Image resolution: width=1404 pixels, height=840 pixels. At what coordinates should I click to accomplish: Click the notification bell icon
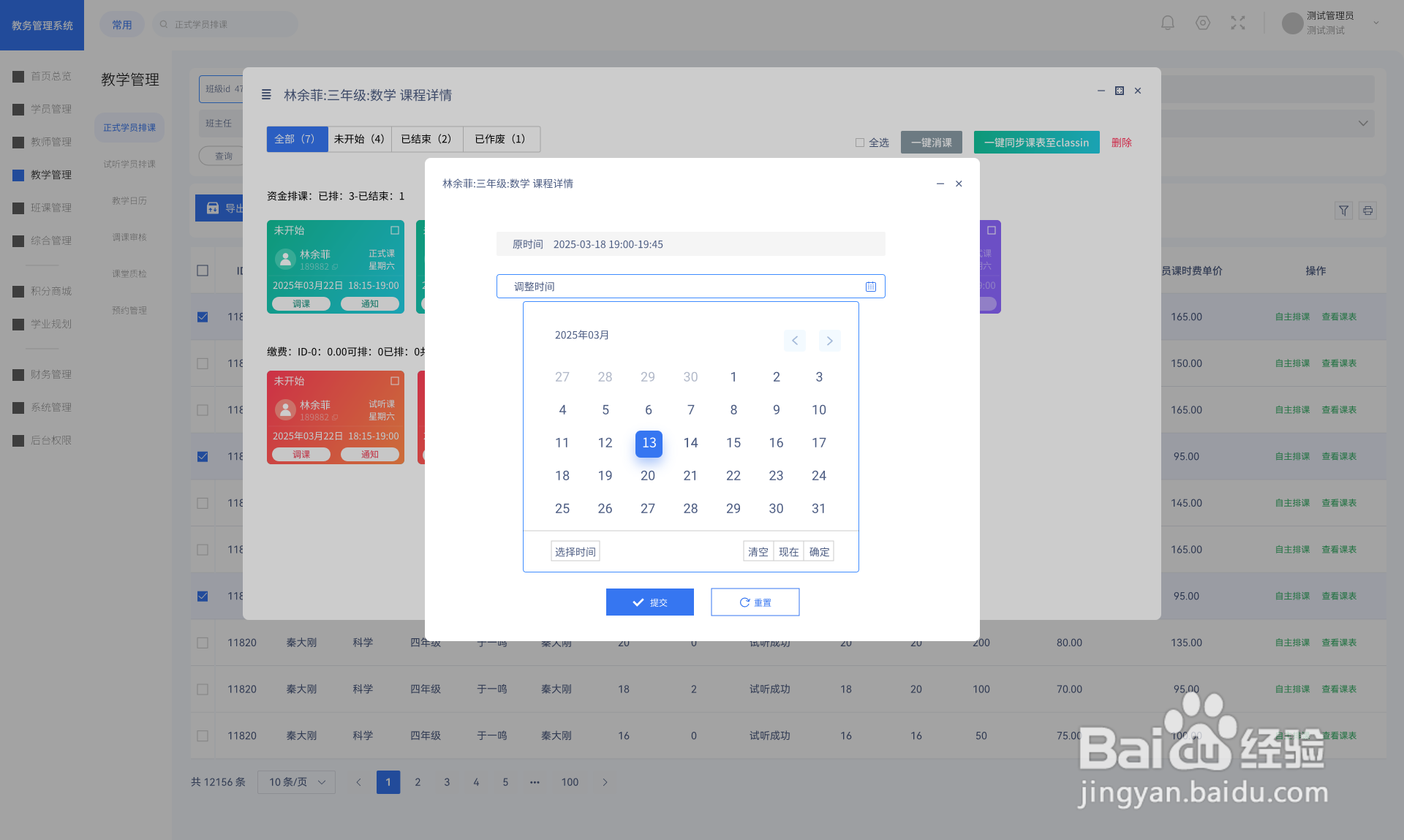[x=1168, y=23]
